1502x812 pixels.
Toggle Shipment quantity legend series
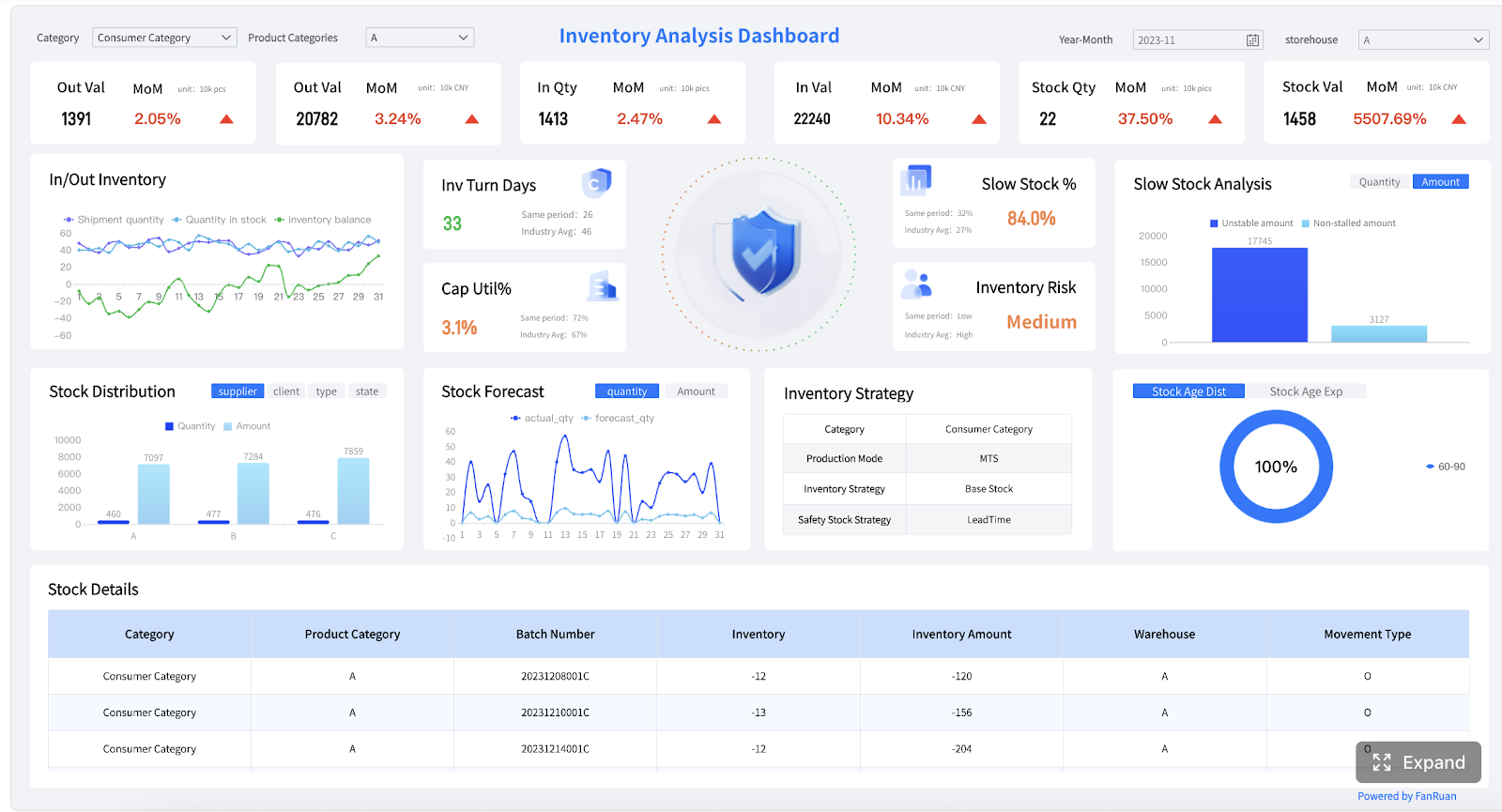(x=114, y=220)
